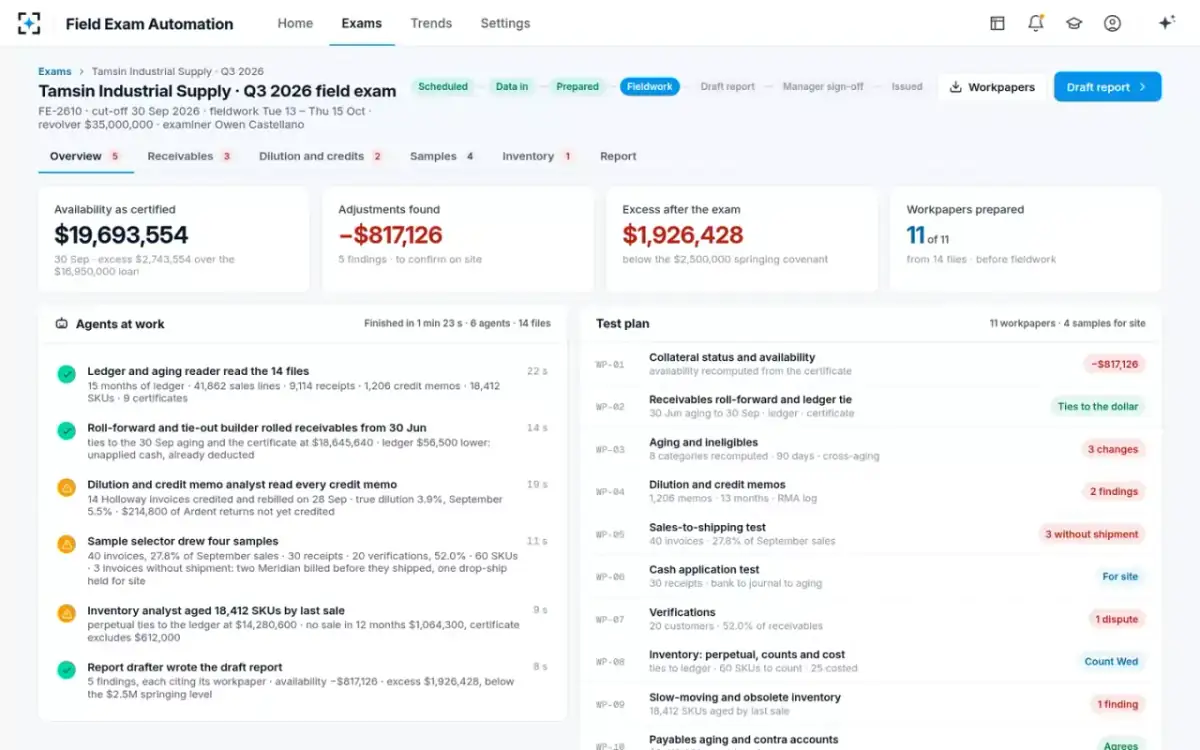Click the 1 finding badge
This screenshot has width=1200, height=750.
coord(1117,704)
